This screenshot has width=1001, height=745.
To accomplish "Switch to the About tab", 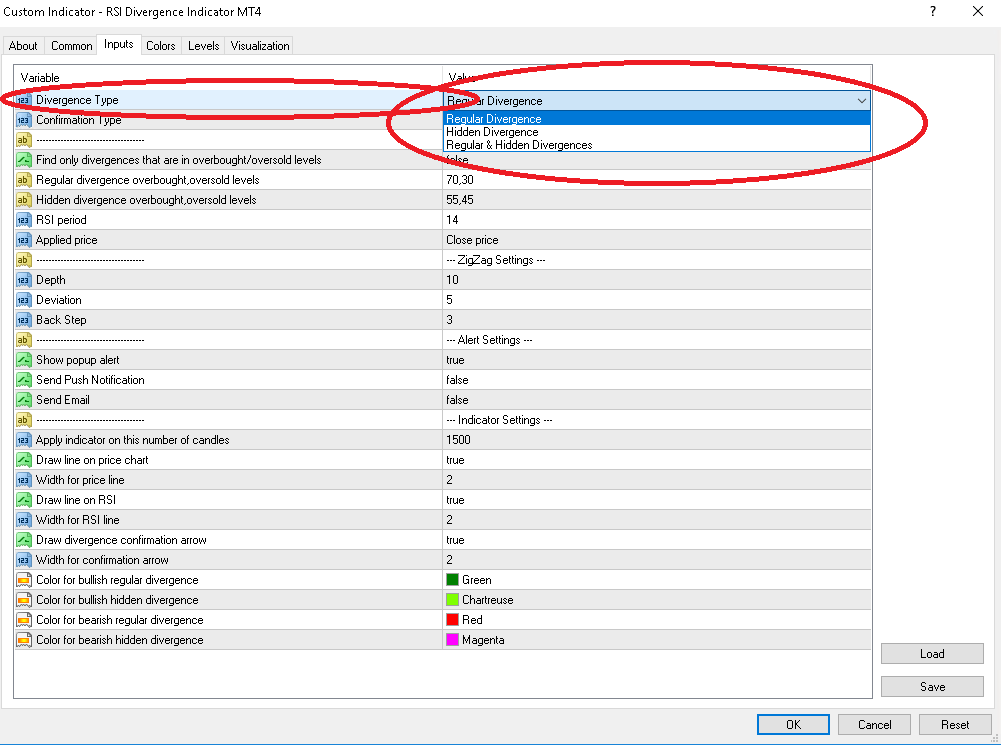I will click(23, 46).
